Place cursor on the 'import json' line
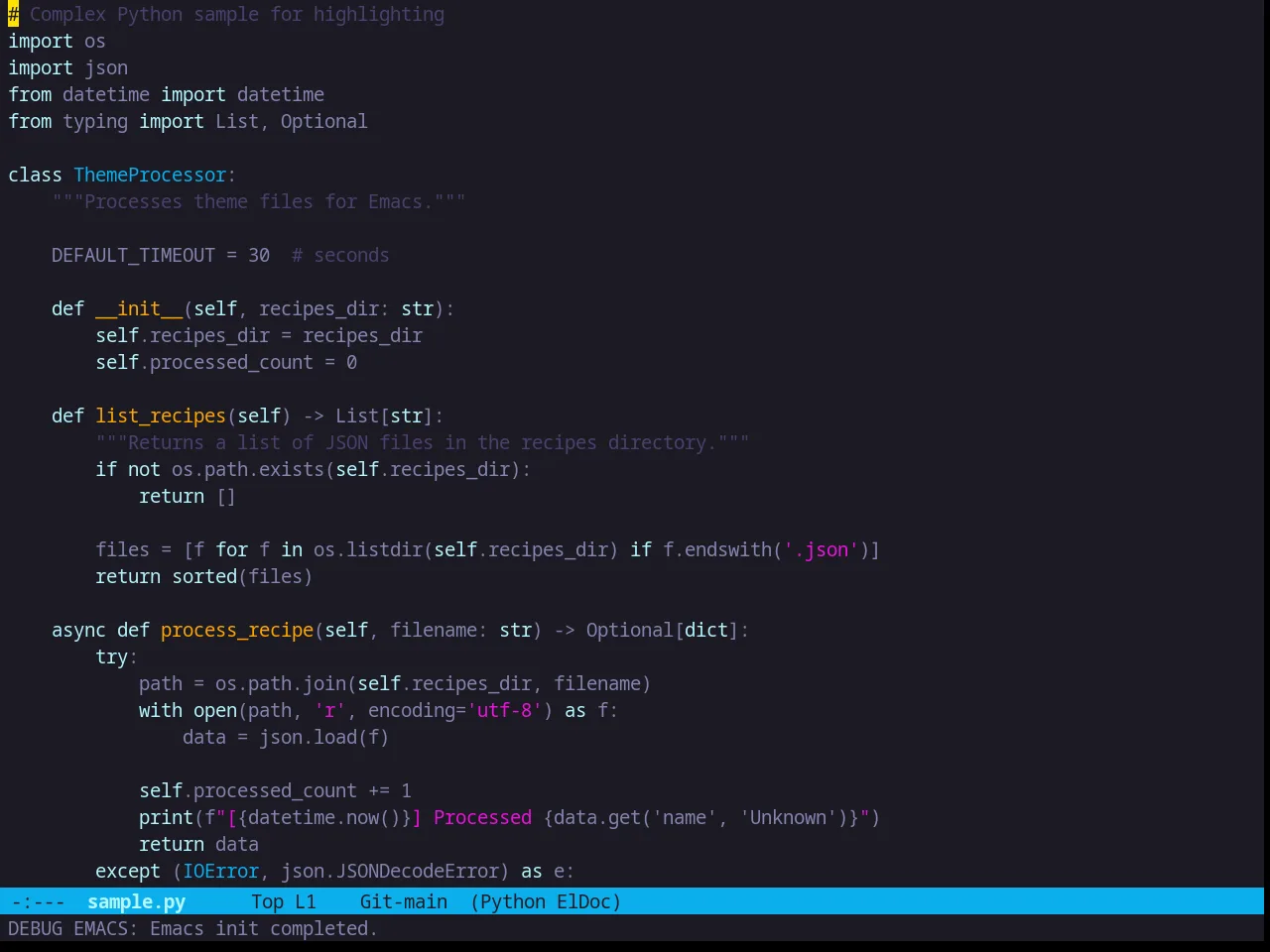 pyautogui.click(x=67, y=67)
